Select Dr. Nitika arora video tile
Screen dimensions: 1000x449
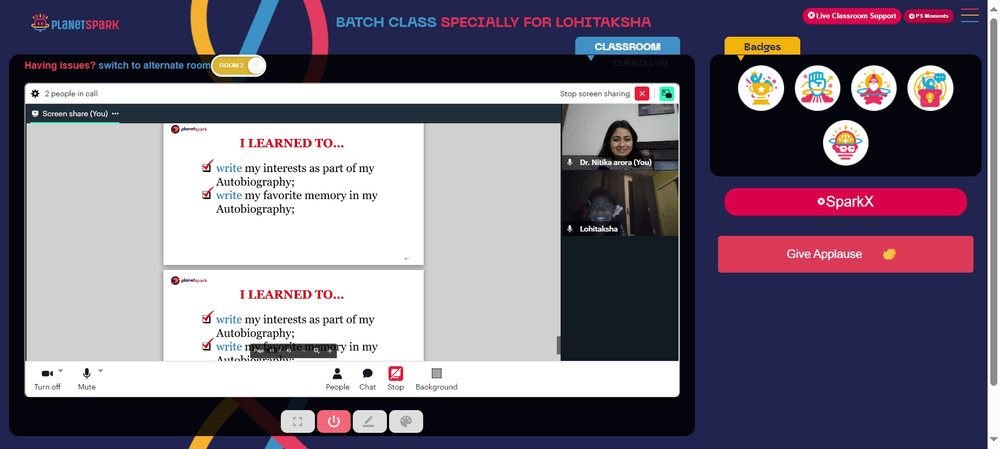[620, 137]
